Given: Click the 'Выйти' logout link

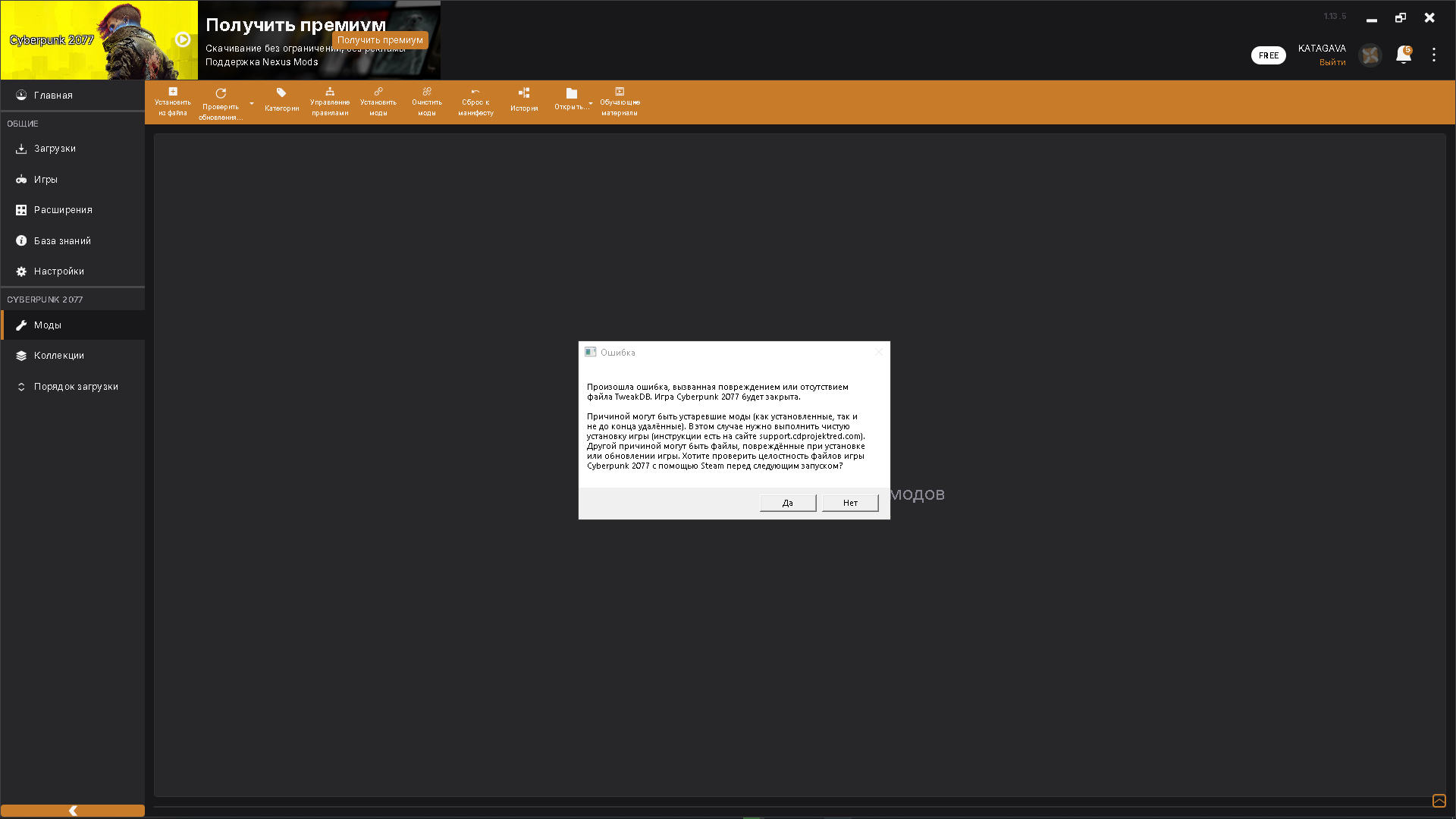Looking at the screenshot, I should pos(1332,63).
